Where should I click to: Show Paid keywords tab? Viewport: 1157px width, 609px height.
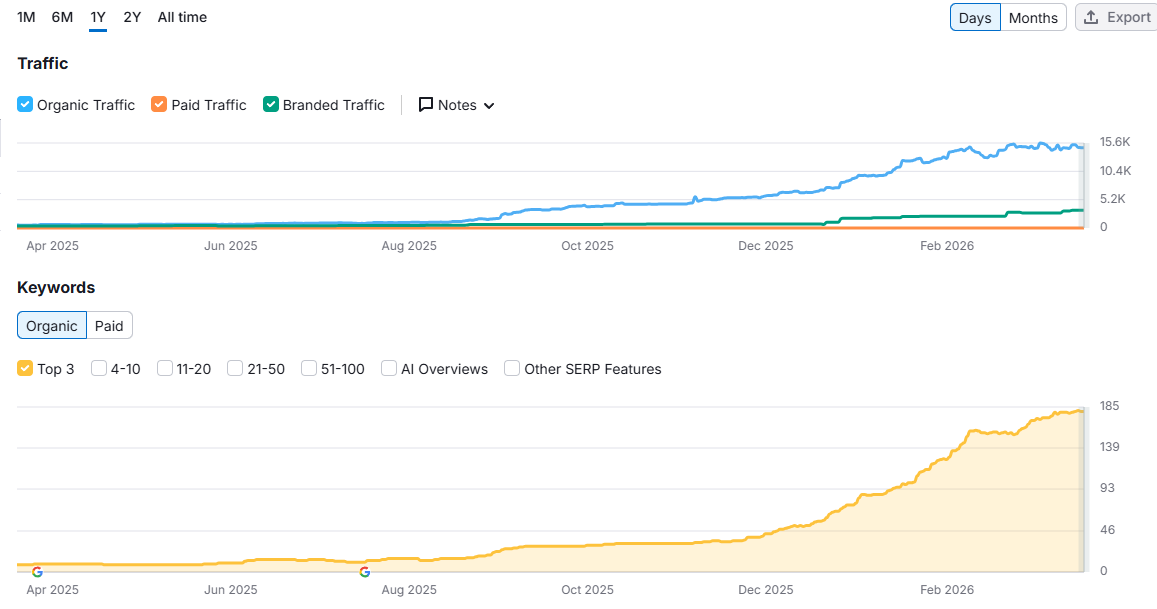pos(109,326)
